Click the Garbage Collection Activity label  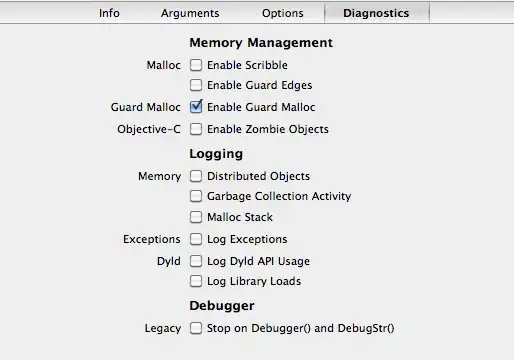279,196
